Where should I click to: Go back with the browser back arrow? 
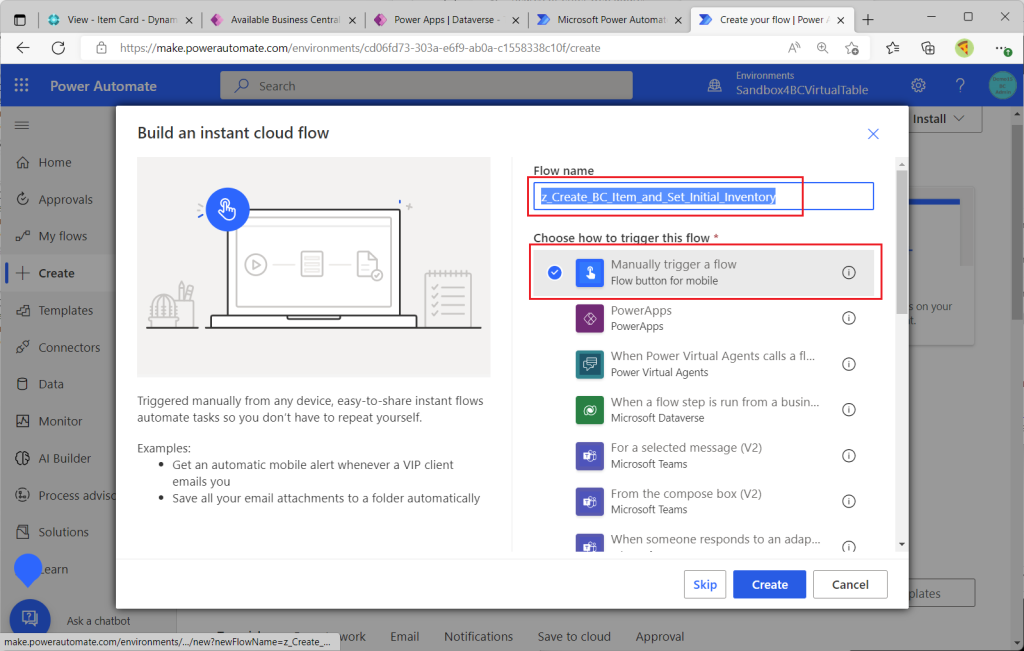tap(23, 48)
